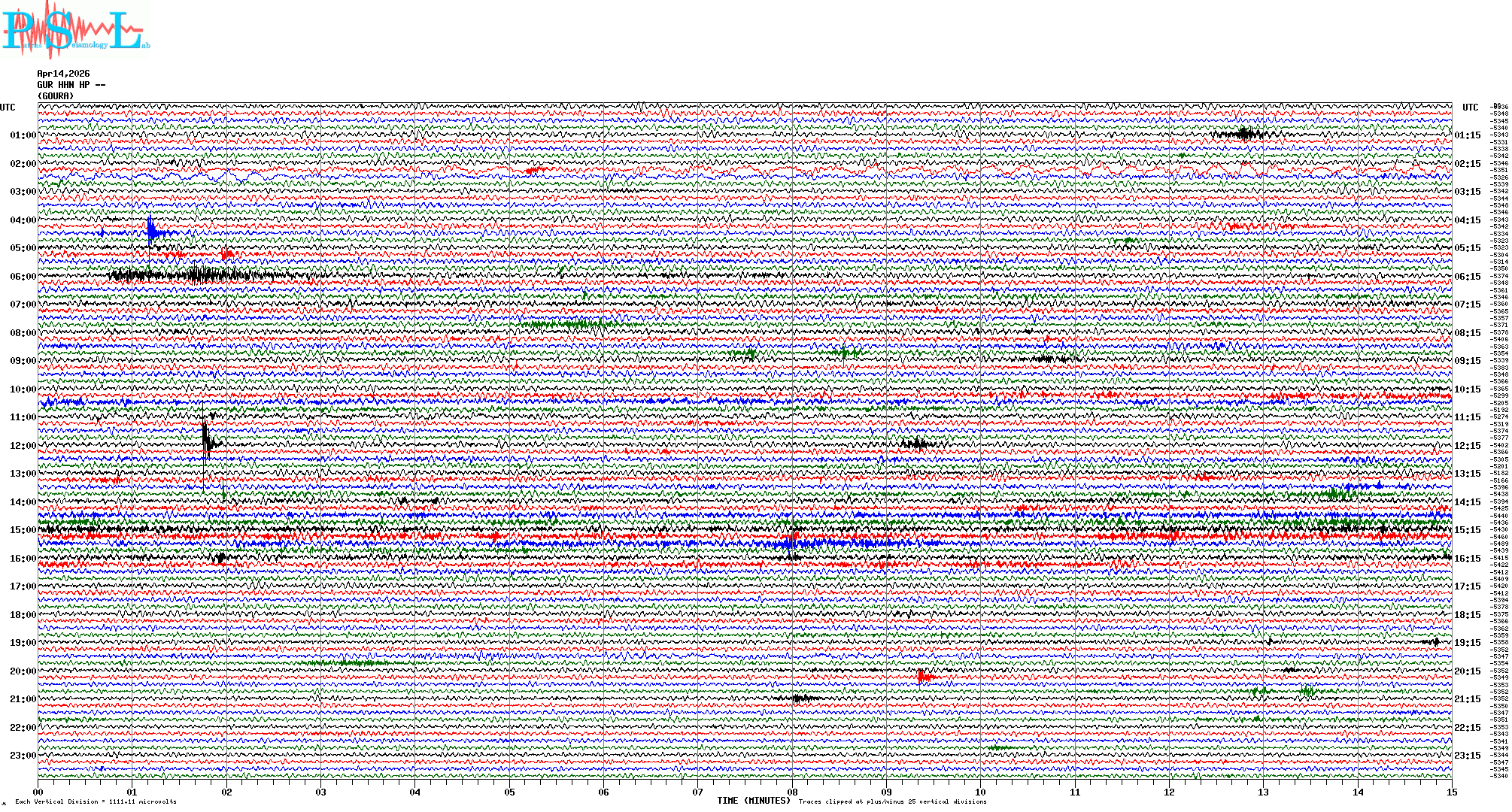Click the vertical division microvolts note
The width and height of the screenshot is (1512, 812).
pyautogui.click(x=96, y=801)
